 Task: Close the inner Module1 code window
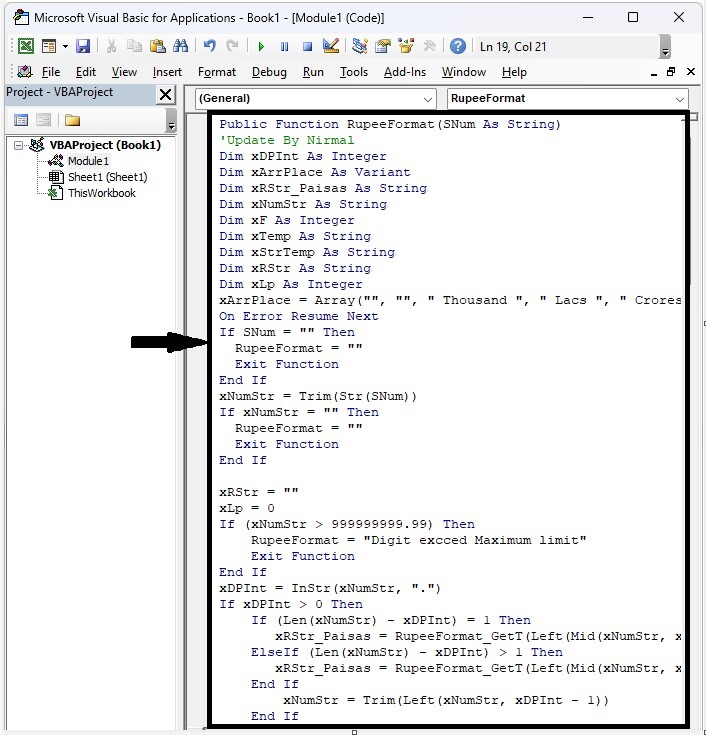(x=691, y=72)
